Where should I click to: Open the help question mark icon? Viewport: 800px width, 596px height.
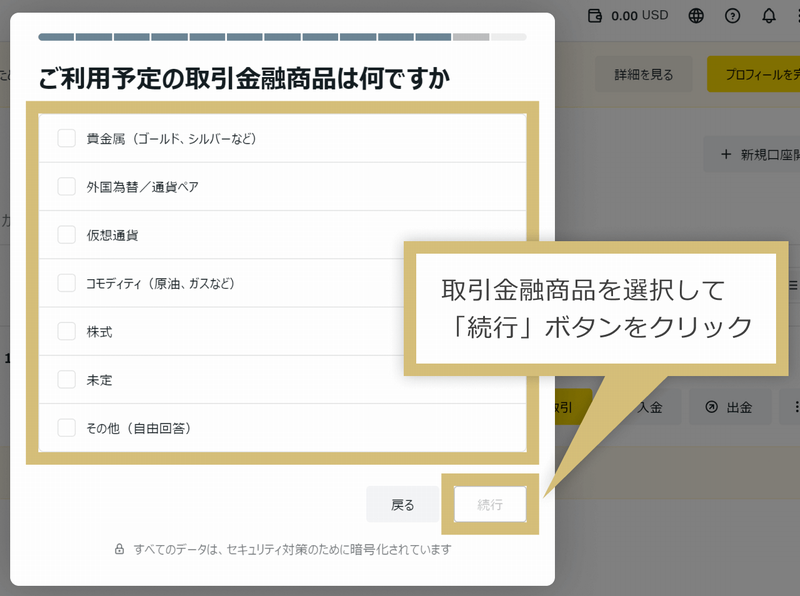click(x=733, y=16)
